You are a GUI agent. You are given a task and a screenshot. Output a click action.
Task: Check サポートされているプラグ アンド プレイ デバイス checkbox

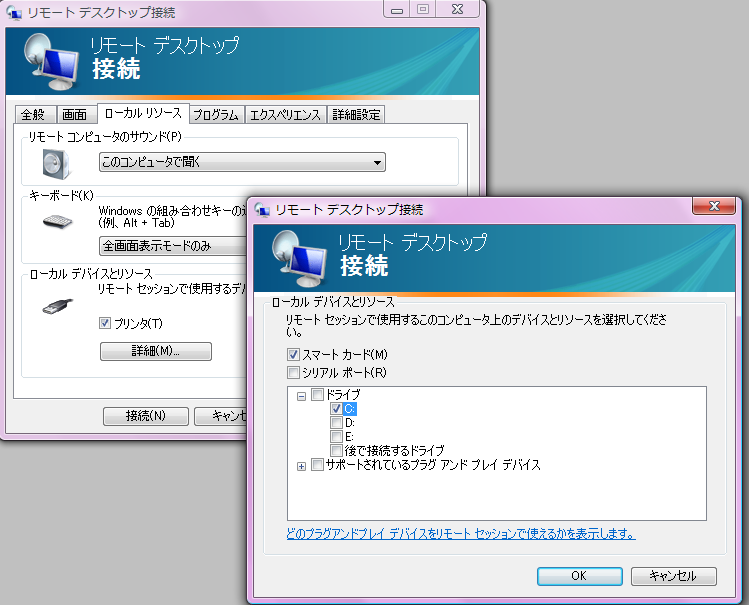pos(317,465)
